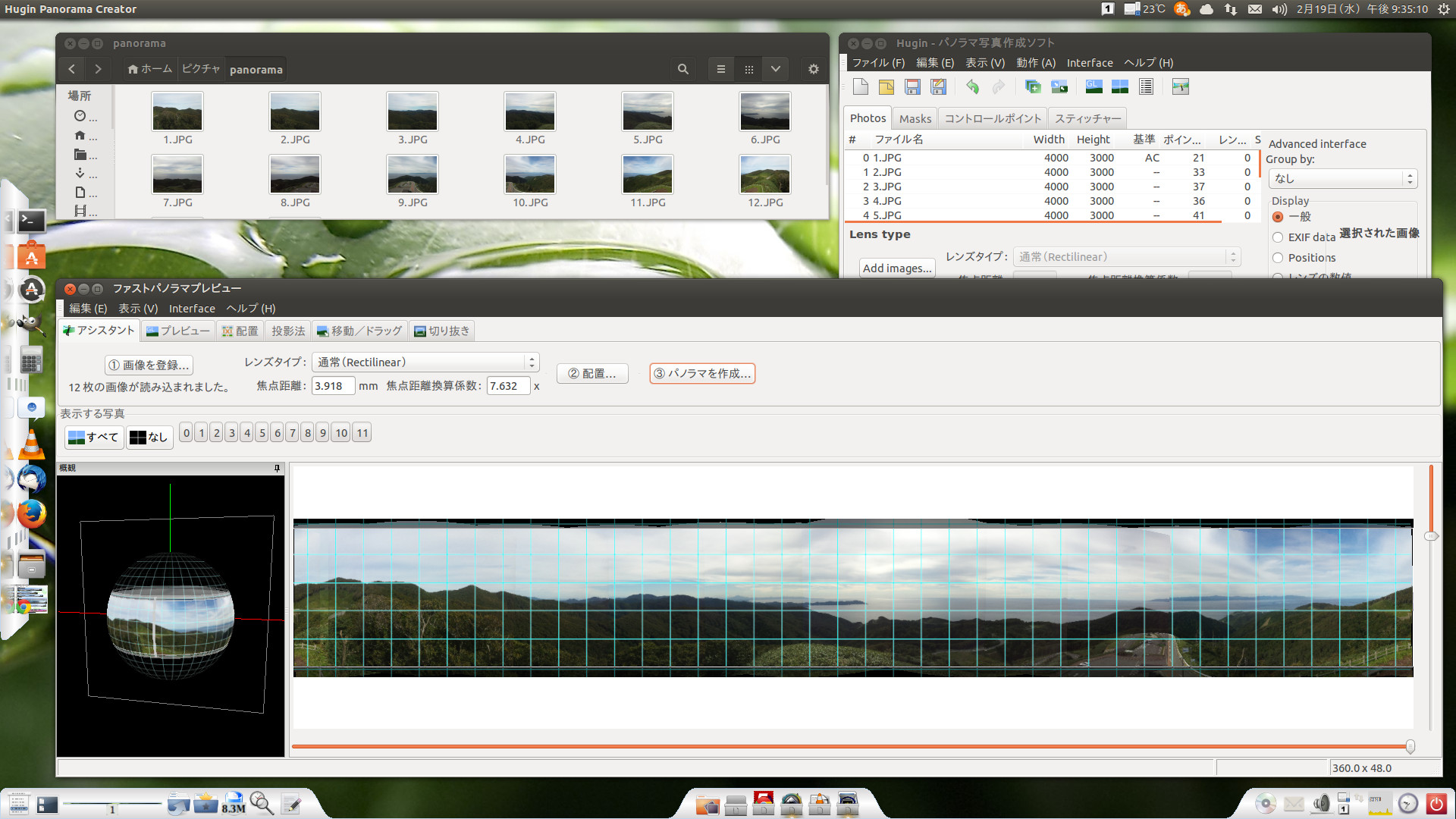Click the volume indicator in top panel
Viewport: 1456px width, 819px height.
[x=1279, y=9]
